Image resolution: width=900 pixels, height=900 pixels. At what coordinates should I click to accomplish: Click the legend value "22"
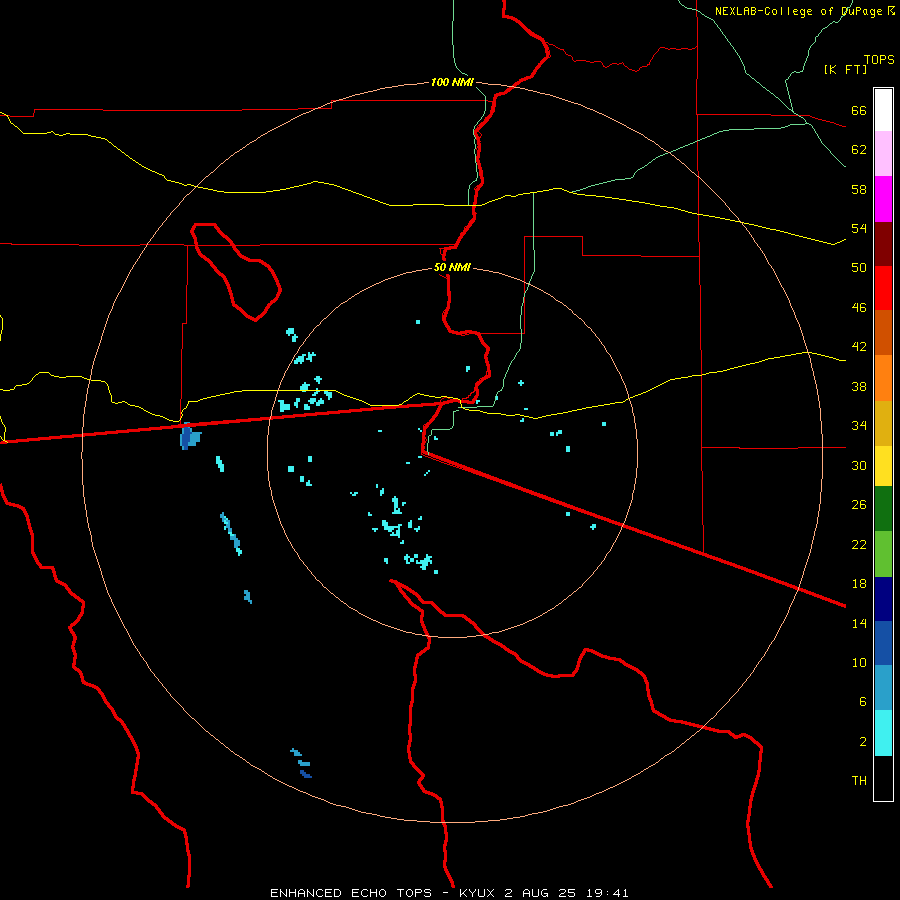pos(859,545)
